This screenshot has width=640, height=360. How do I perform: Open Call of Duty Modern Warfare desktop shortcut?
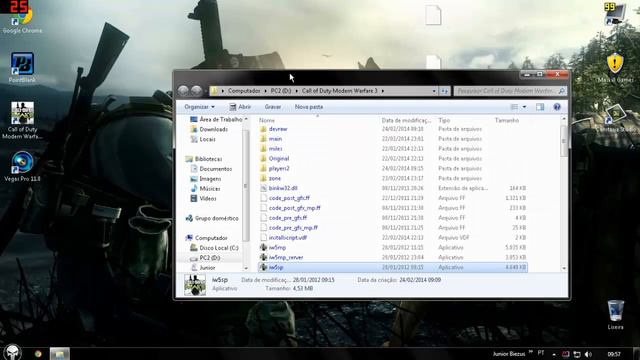(22, 120)
